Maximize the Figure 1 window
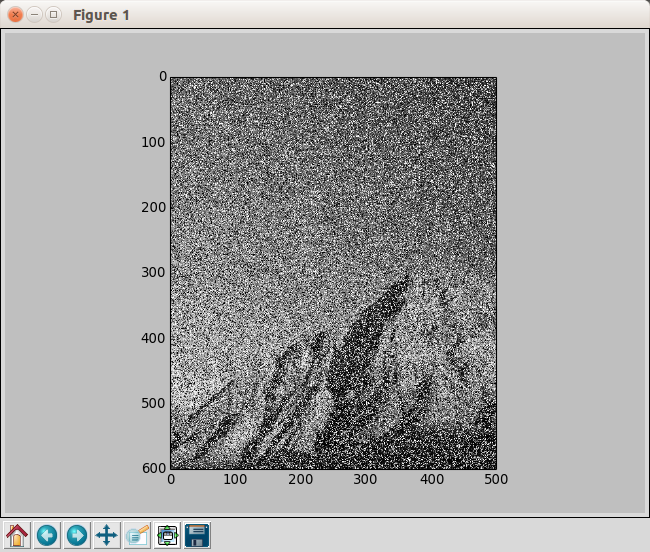 coord(53,15)
